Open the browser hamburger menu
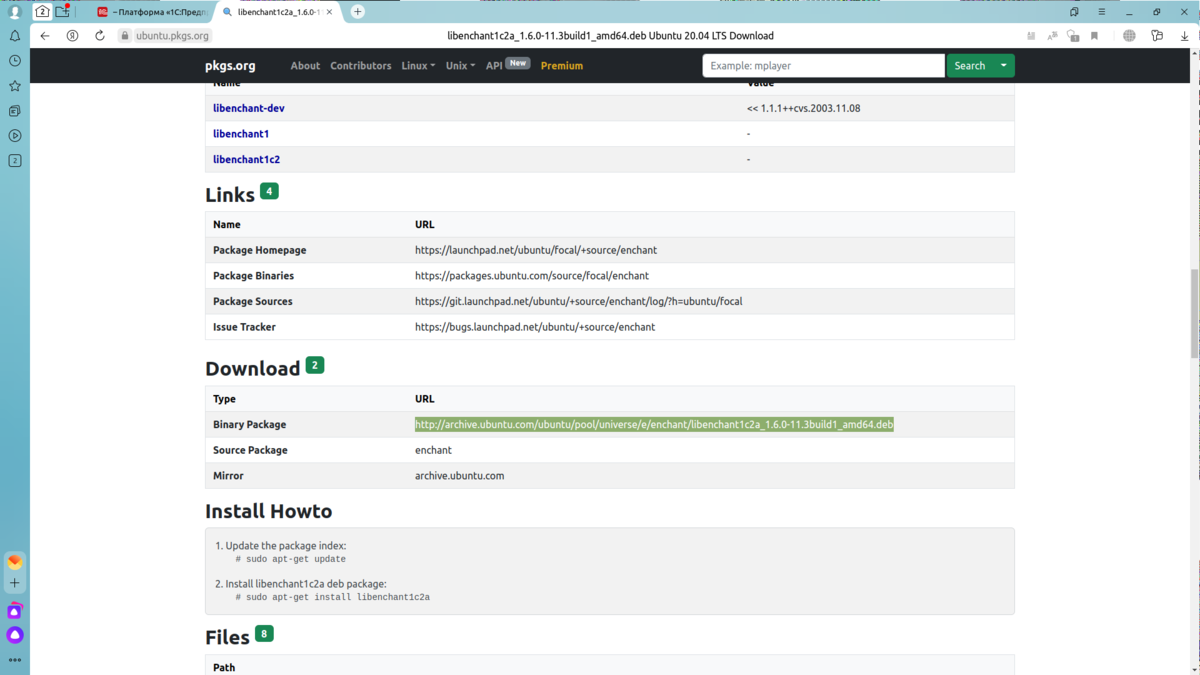 (1102, 12)
